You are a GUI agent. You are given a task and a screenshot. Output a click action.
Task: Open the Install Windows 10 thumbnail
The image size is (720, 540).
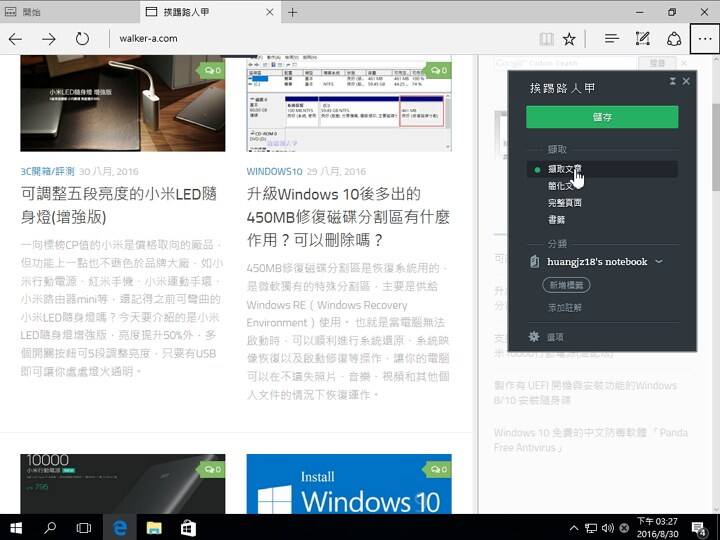coord(349,484)
